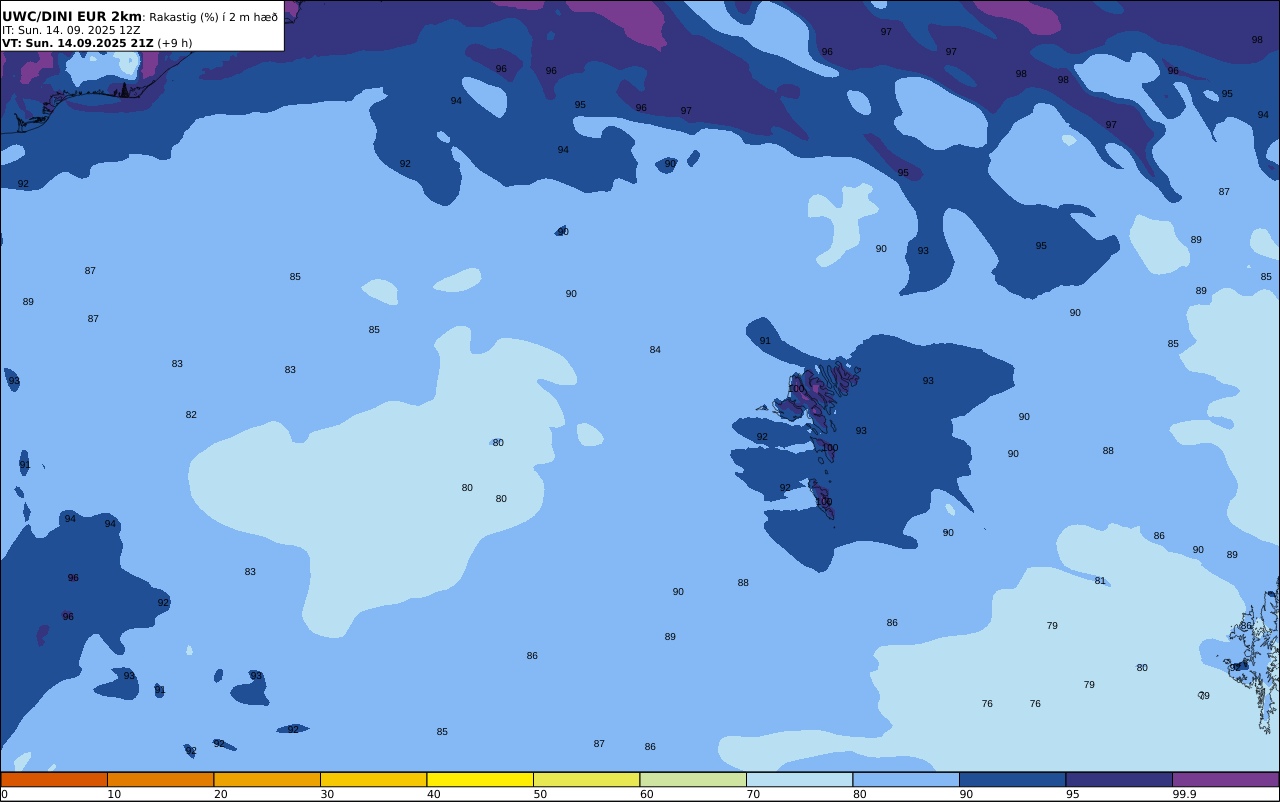Click the title text 'UWC/DINI EUR 2km'
This screenshot has width=1280, height=802.
pyautogui.click(x=72, y=16)
